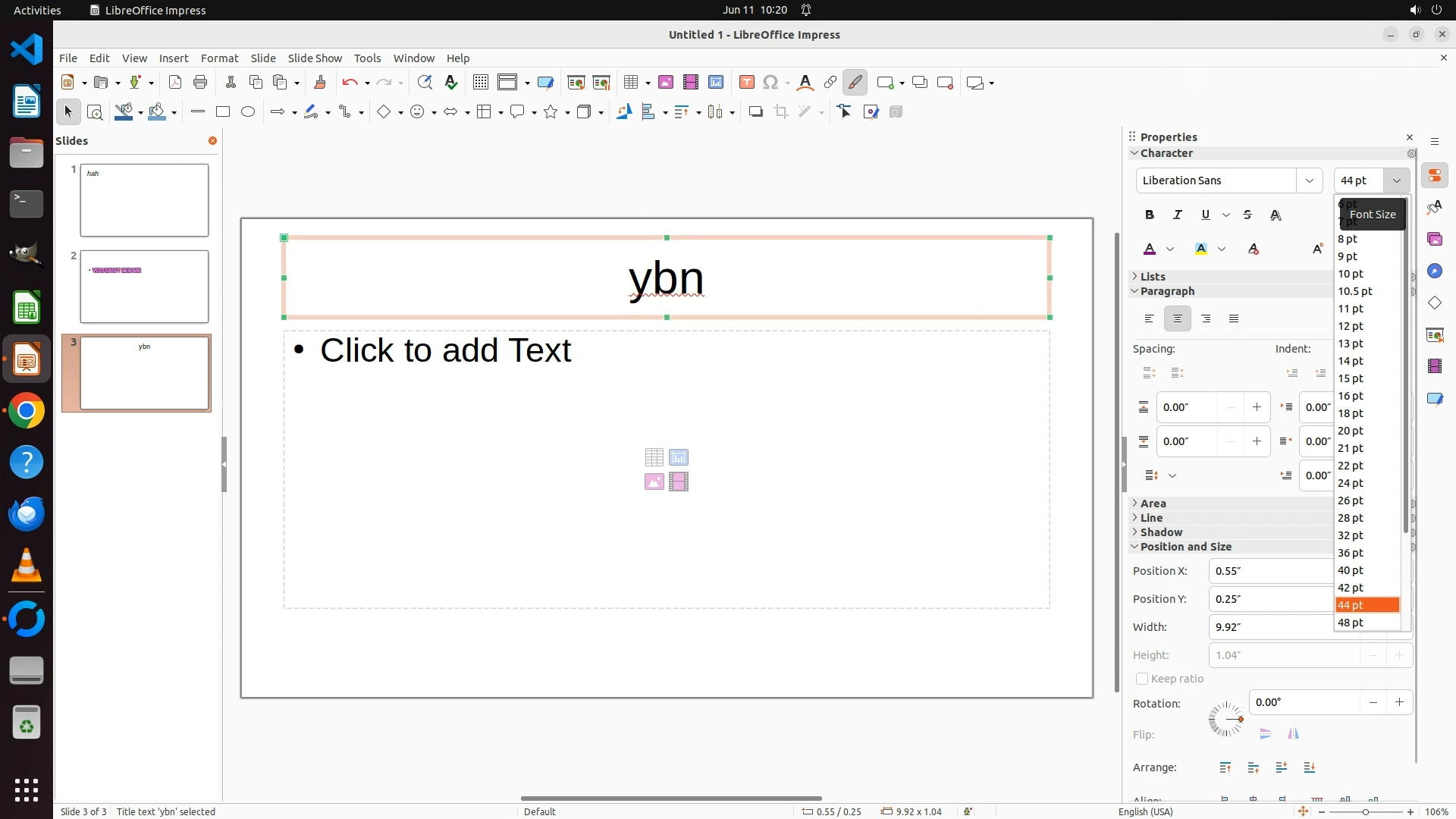Viewport: 1456px width, 819px height.
Task: Toggle center paragraph alignment
Action: tap(1178, 319)
